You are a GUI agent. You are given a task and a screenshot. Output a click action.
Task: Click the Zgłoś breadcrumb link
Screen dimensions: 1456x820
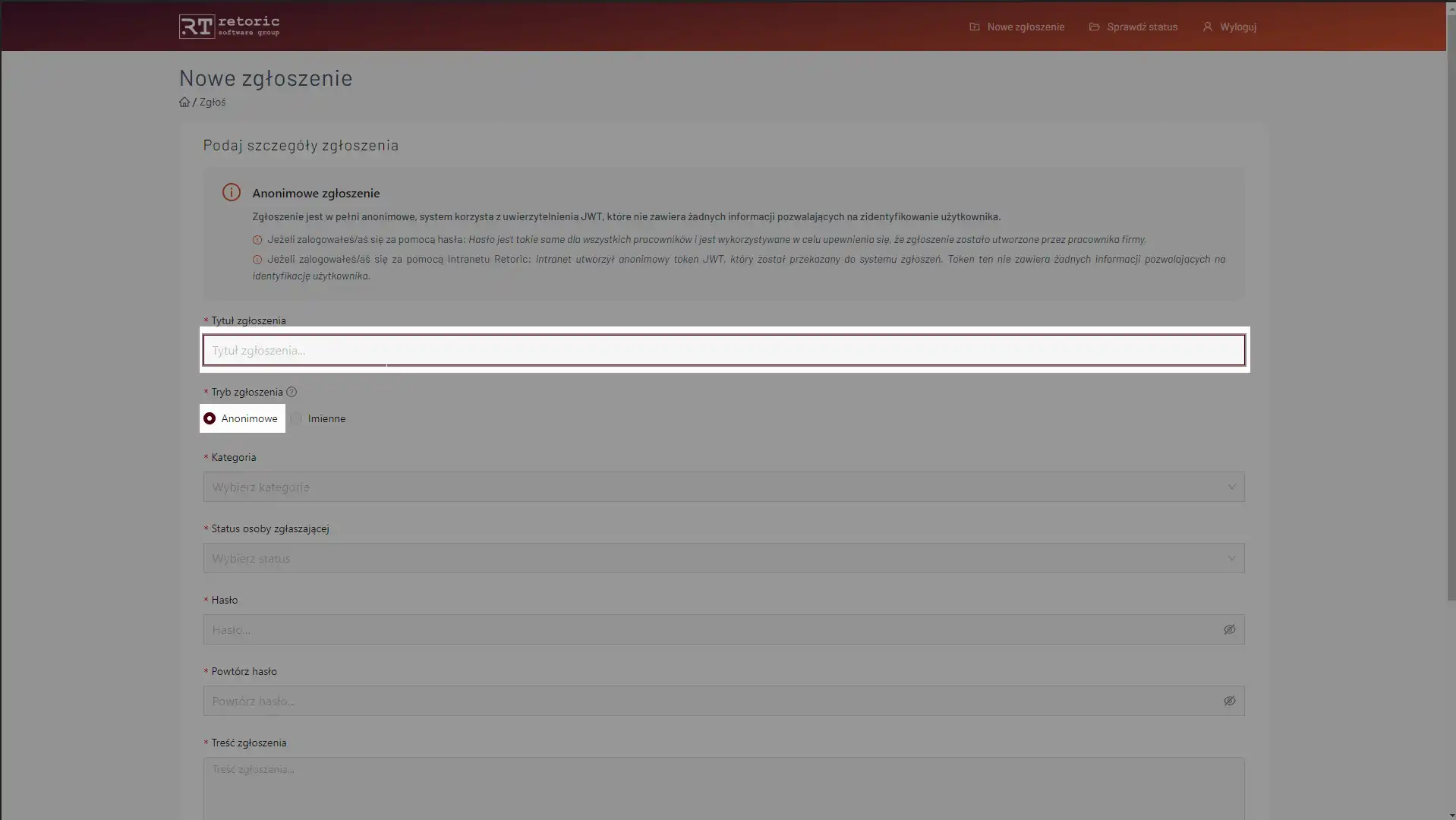point(213,102)
